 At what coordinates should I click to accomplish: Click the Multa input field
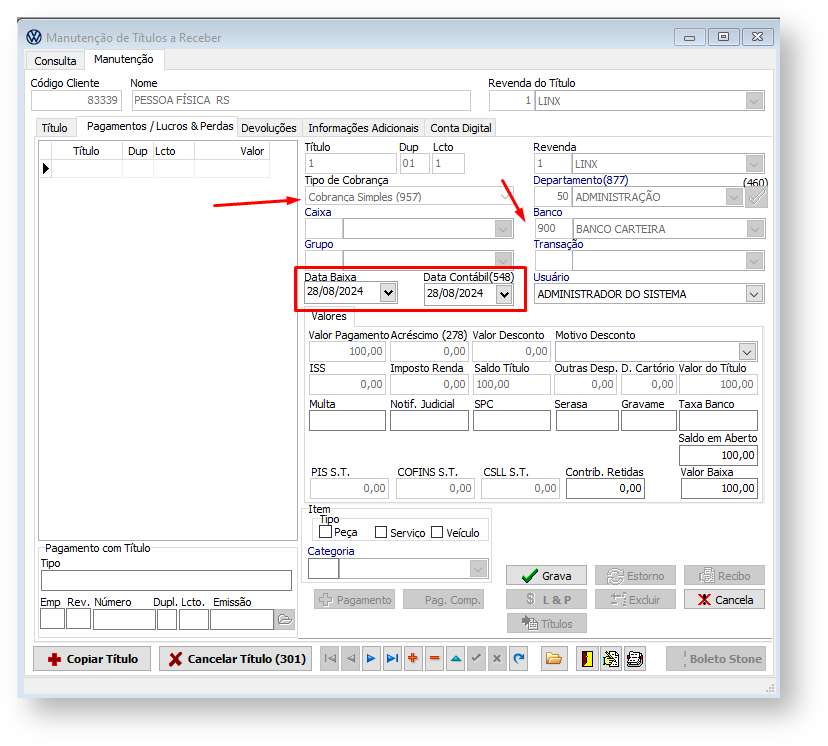click(347, 421)
